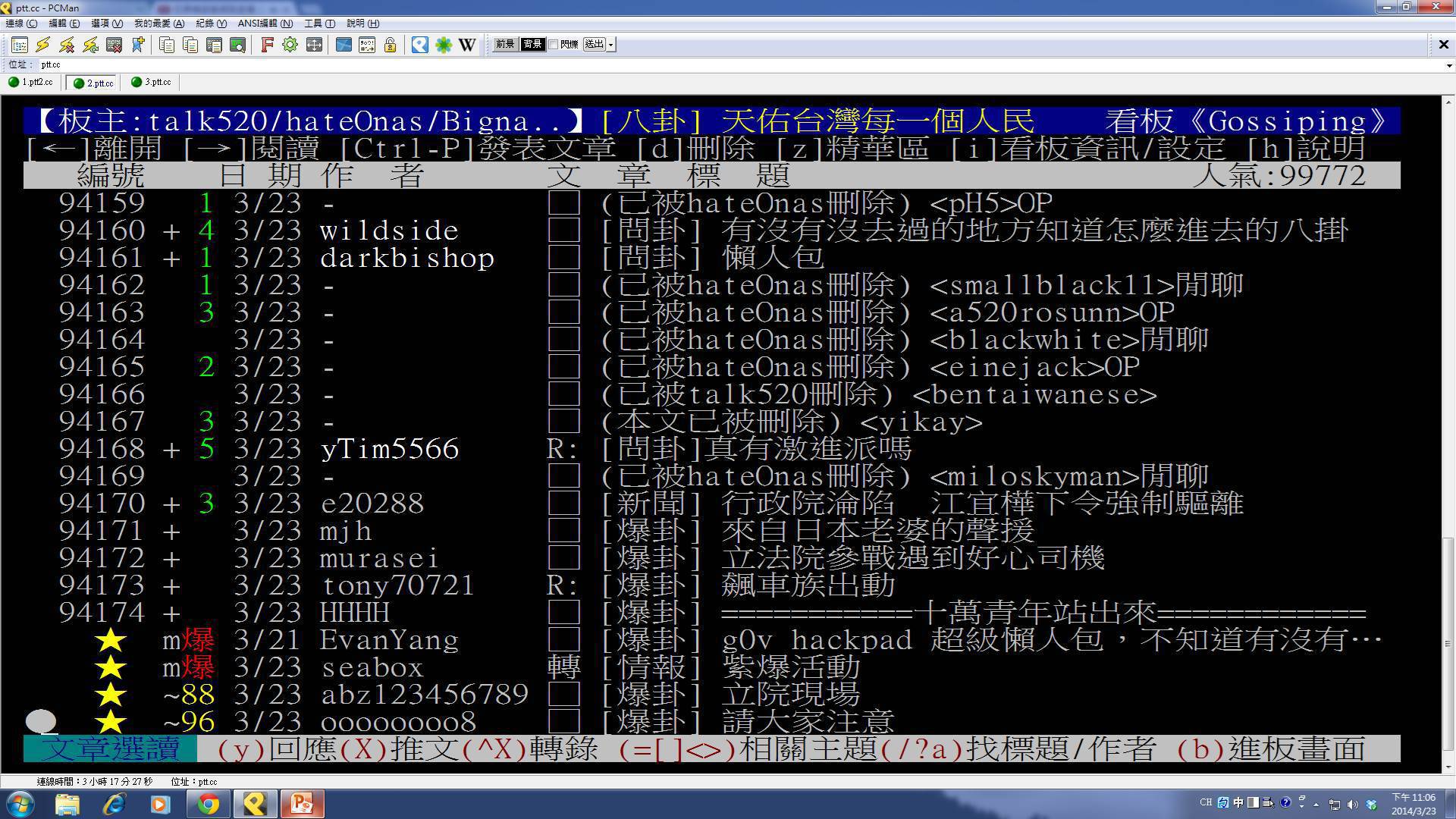Expand the 送出 dropdown arrow
Image resolution: width=1456 pixels, height=819 pixels.
click(611, 45)
